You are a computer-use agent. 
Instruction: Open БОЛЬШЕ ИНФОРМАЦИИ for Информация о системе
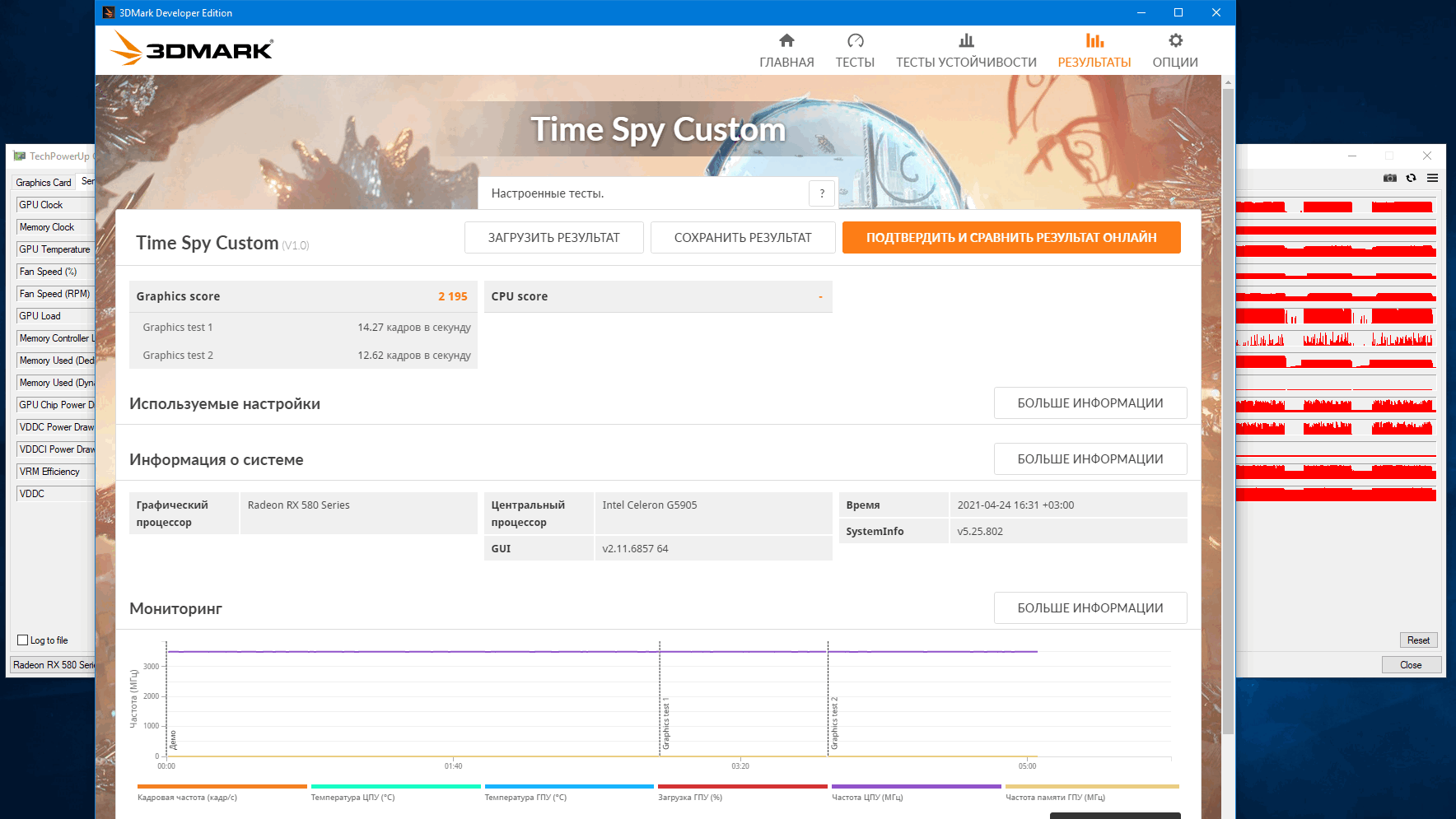point(1090,459)
